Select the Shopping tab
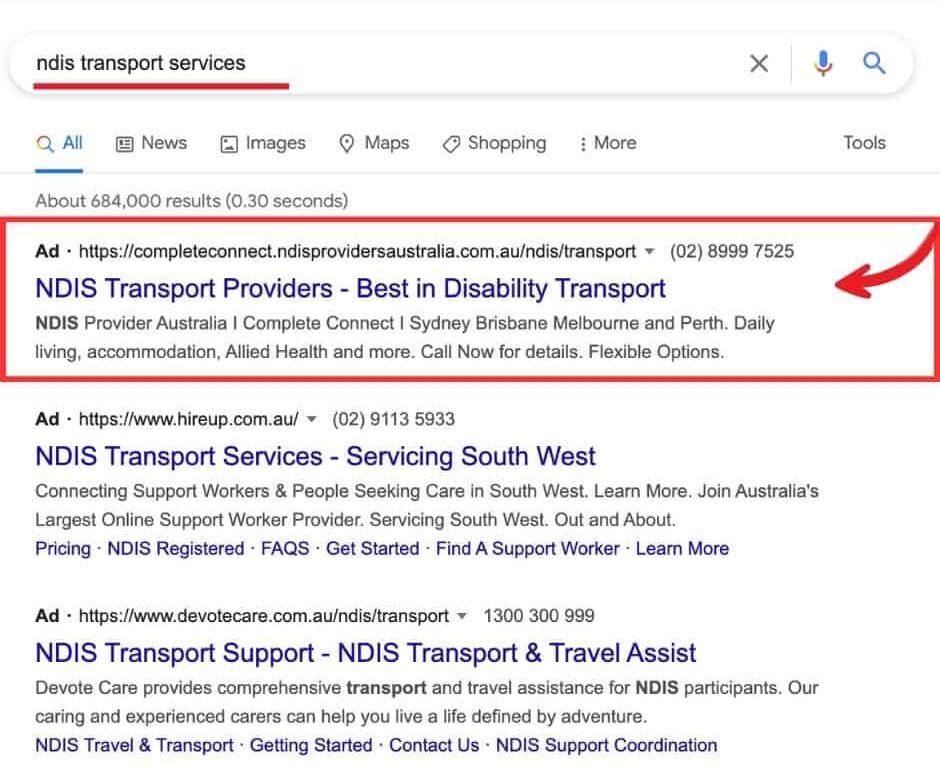The width and height of the screenshot is (940, 784). click(494, 143)
